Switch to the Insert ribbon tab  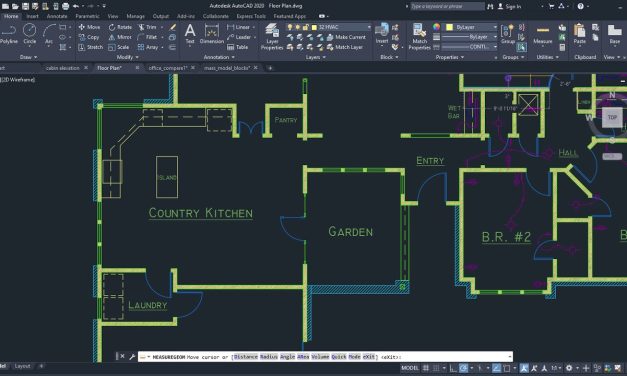32,16
